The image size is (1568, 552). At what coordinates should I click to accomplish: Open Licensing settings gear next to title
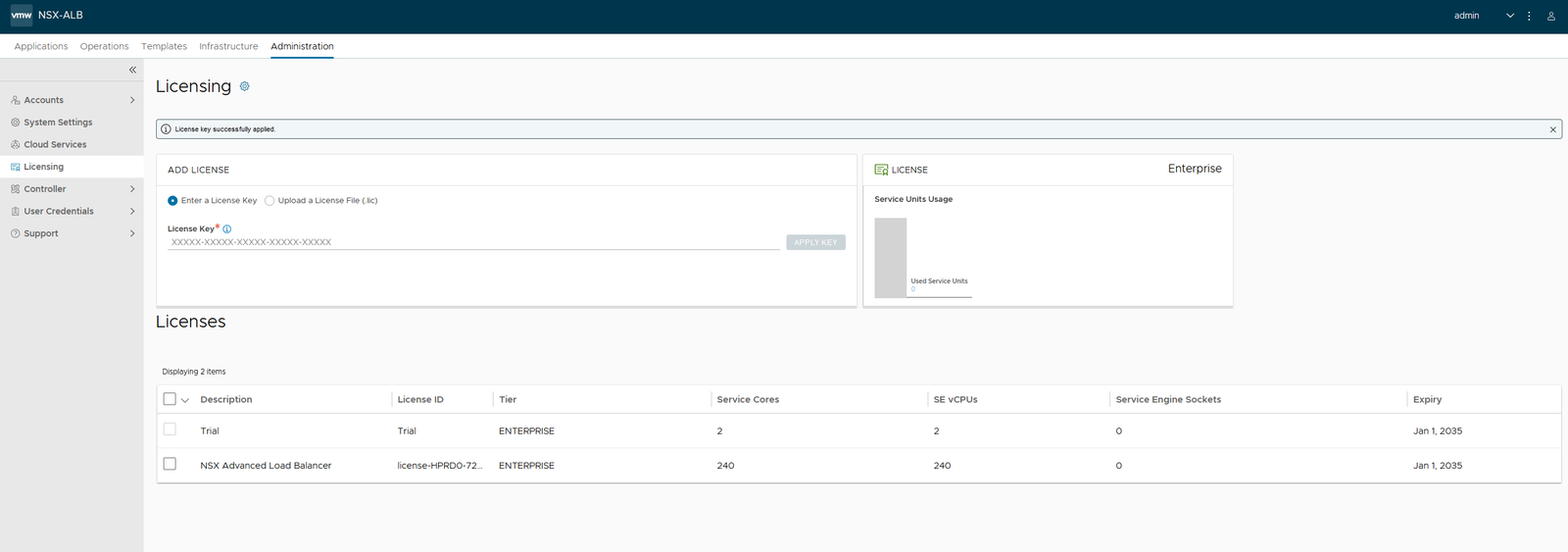coord(245,86)
